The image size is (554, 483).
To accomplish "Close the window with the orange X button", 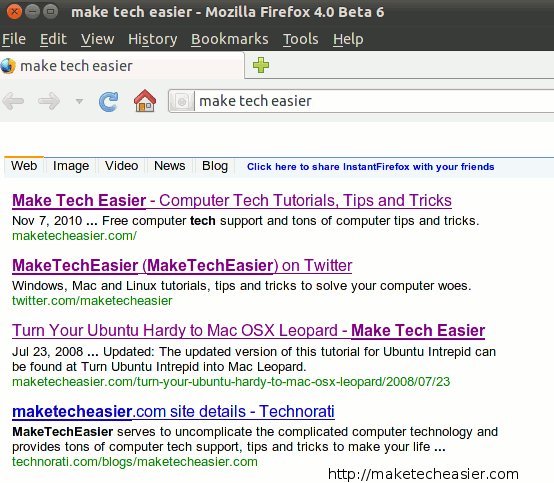I will pyautogui.click(x=14, y=12).
